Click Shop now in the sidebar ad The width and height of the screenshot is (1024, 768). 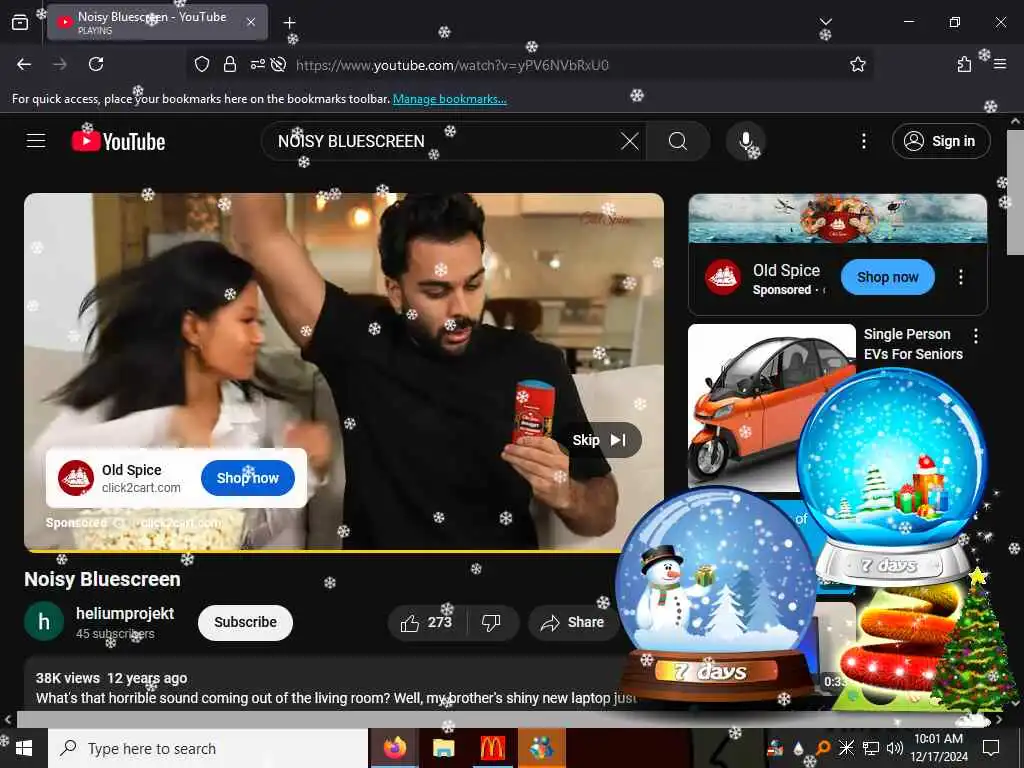tap(888, 277)
